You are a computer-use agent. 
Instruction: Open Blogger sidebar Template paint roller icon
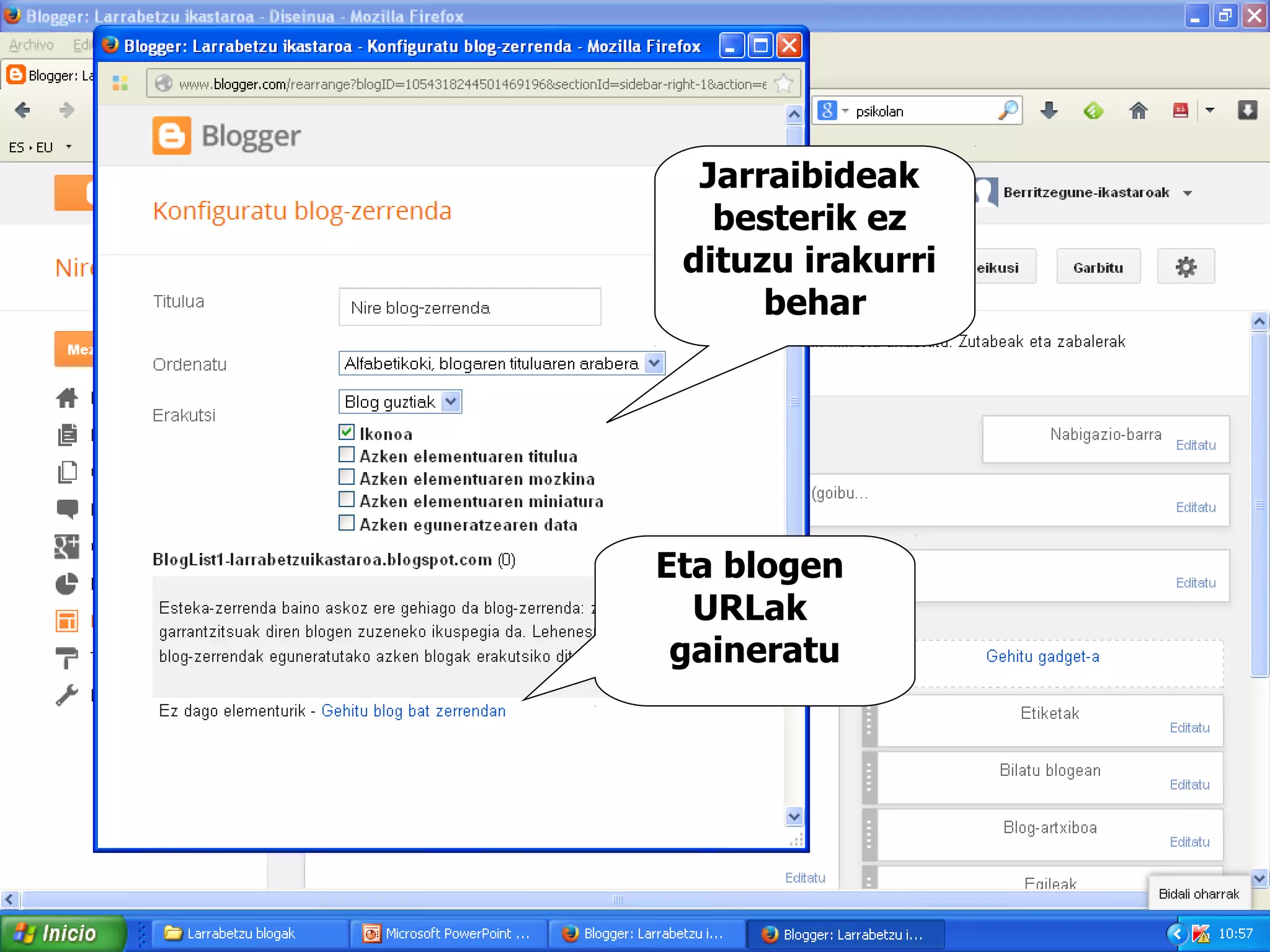click(67, 658)
